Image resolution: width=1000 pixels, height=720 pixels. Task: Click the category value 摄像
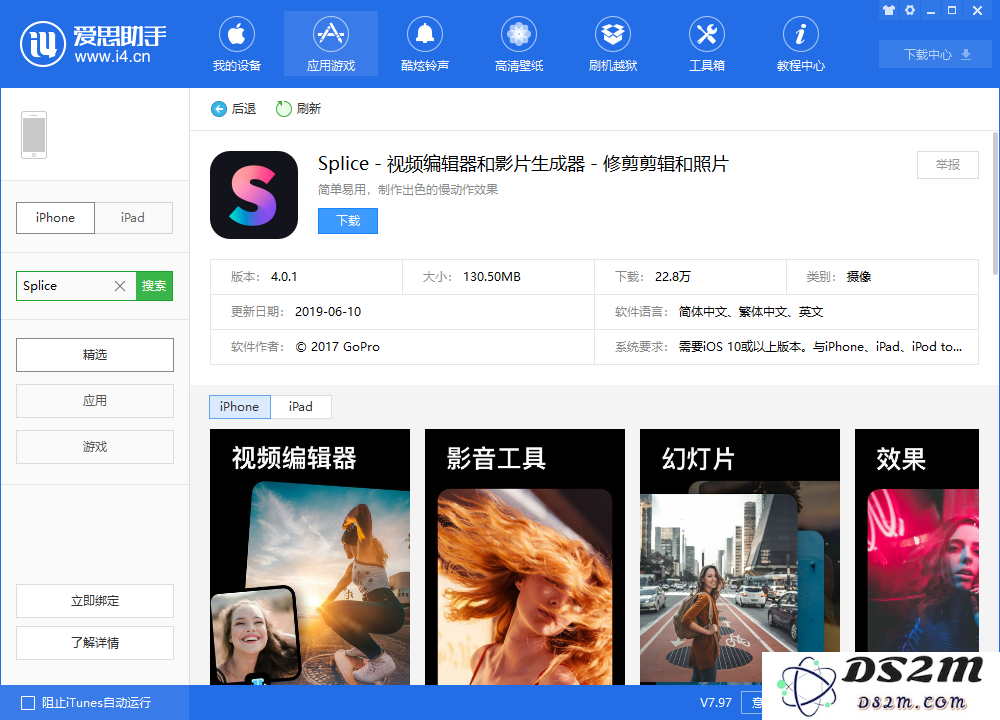pos(858,277)
